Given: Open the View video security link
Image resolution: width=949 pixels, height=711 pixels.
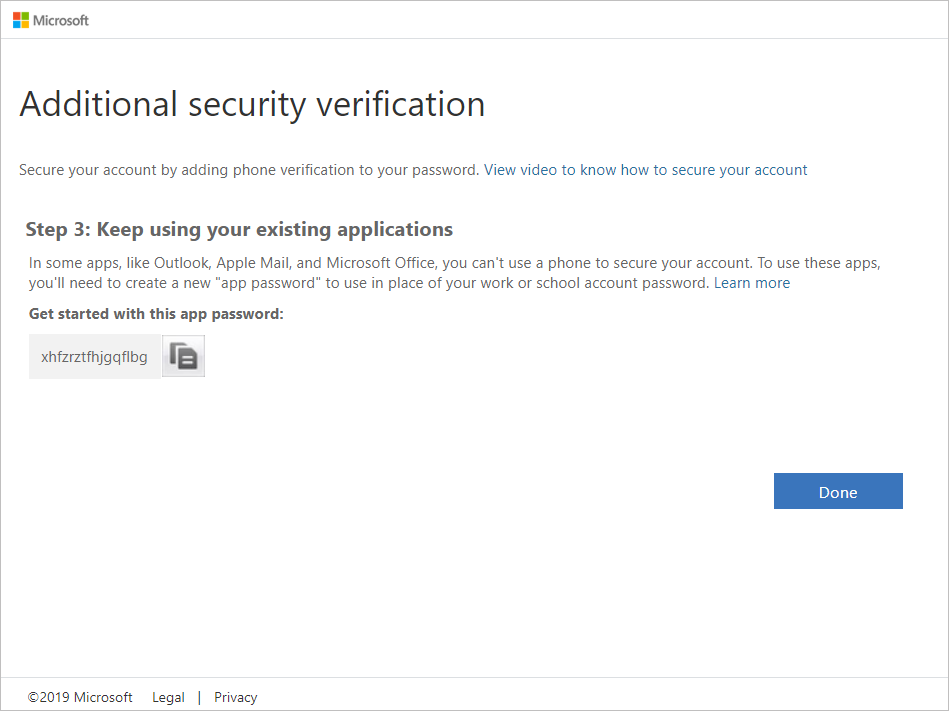Looking at the screenshot, I should tap(645, 170).
